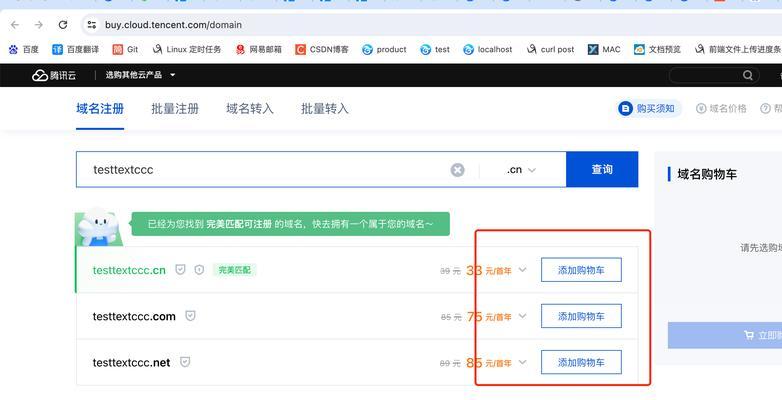Open the test bookmark

tap(435, 49)
